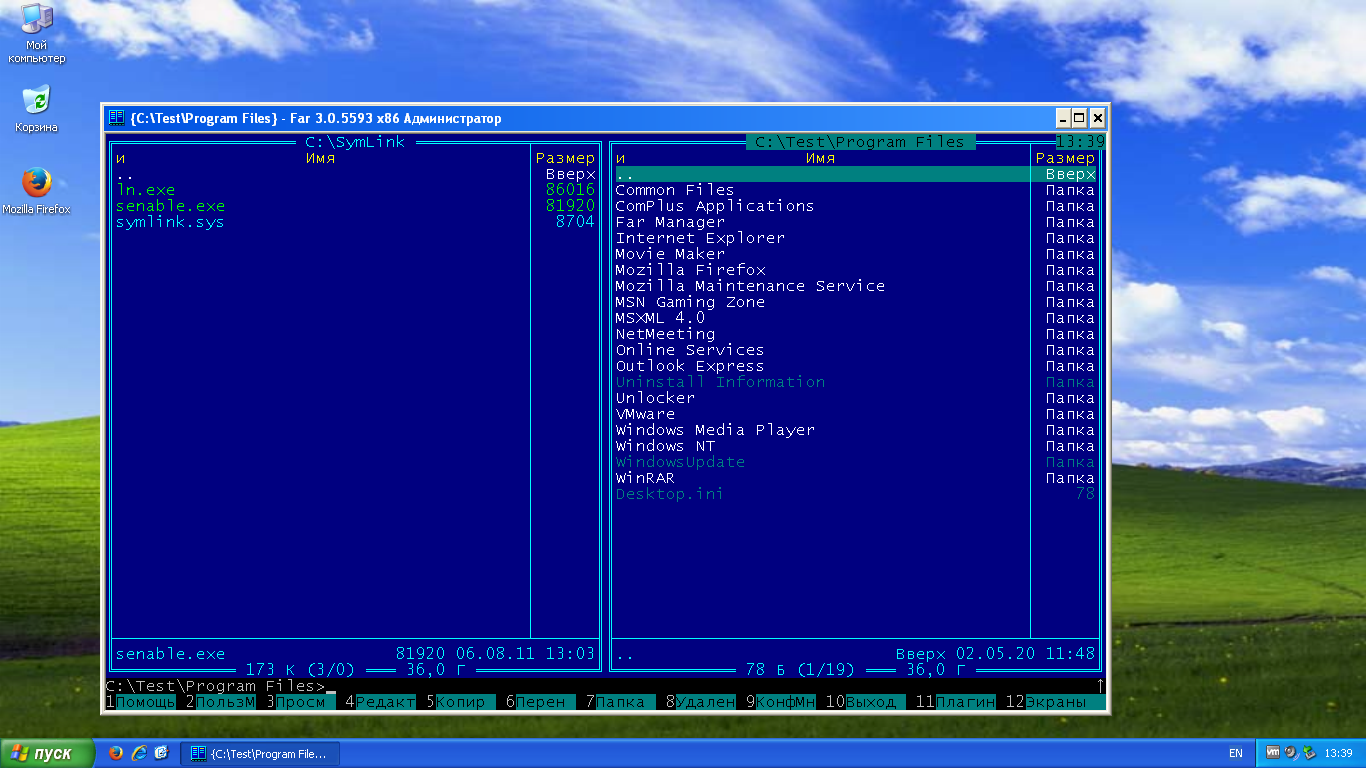The width and height of the screenshot is (1366, 768).
Task: Select the Common Files folder
Action: tap(676, 190)
